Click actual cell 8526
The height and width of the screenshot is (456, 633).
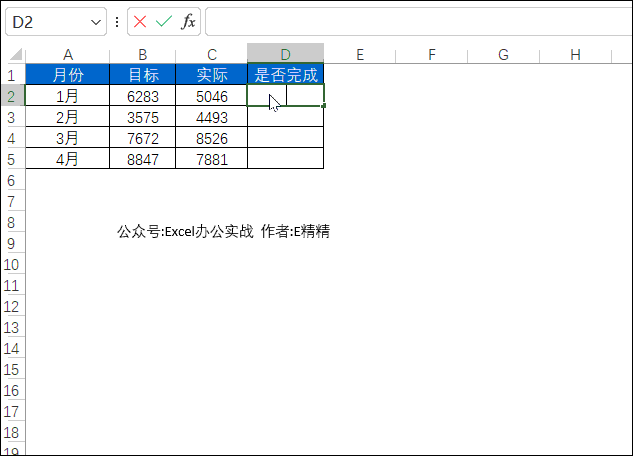(x=212, y=138)
